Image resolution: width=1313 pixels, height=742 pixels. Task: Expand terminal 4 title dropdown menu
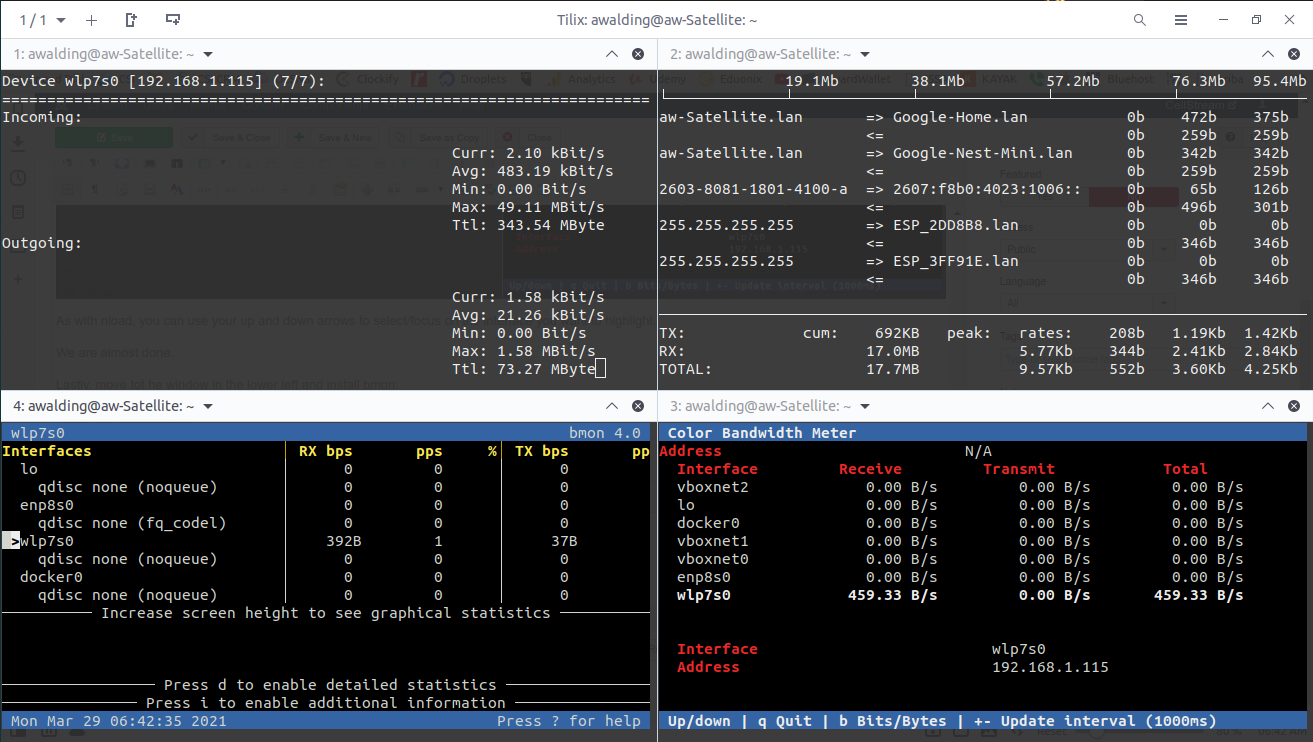coord(208,406)
